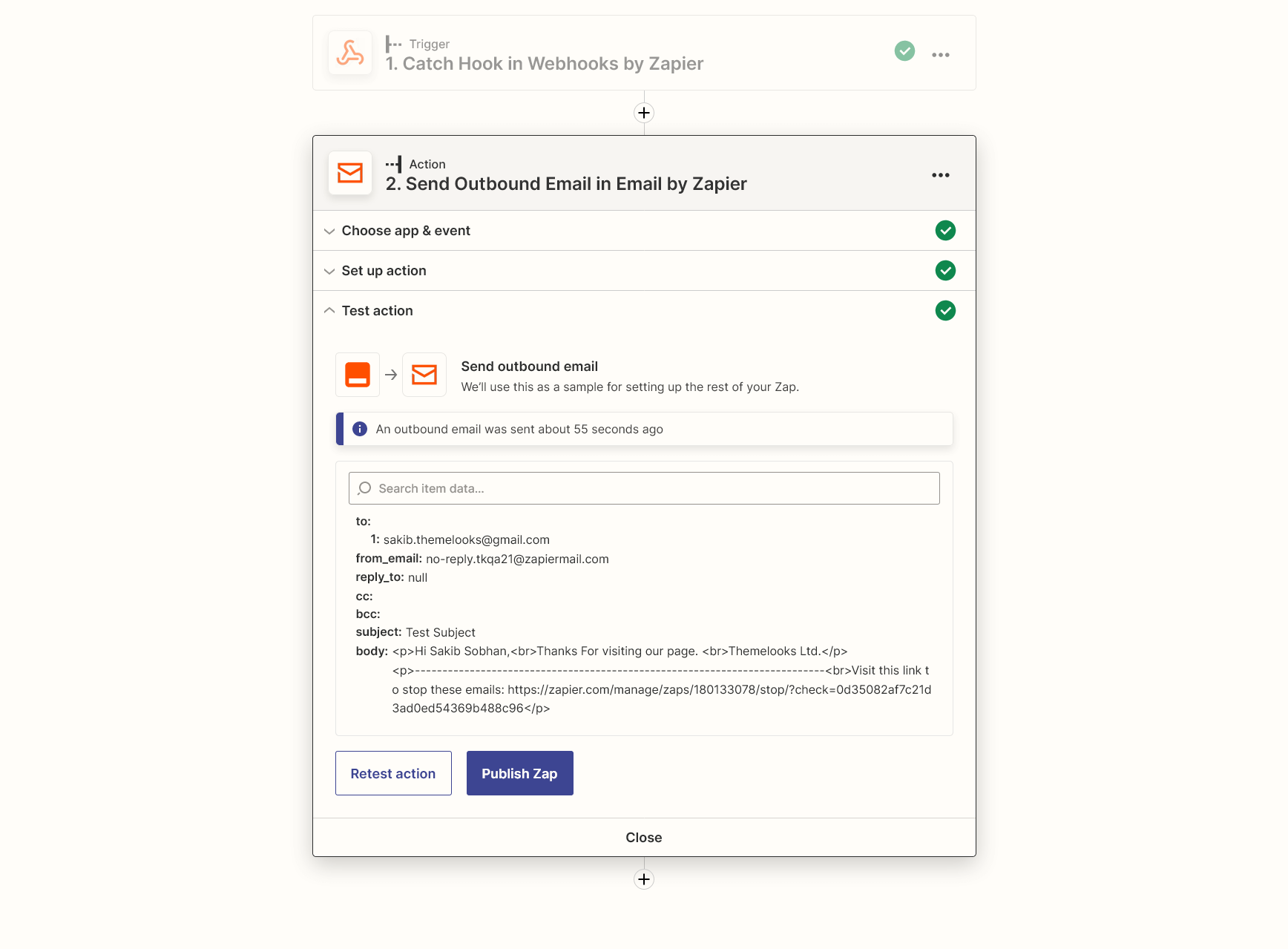Image resolution: width=1288 pixels, height=949 pixels.
Task: Click the info icon in the sent notice
Action: click(x=360, y=429)
